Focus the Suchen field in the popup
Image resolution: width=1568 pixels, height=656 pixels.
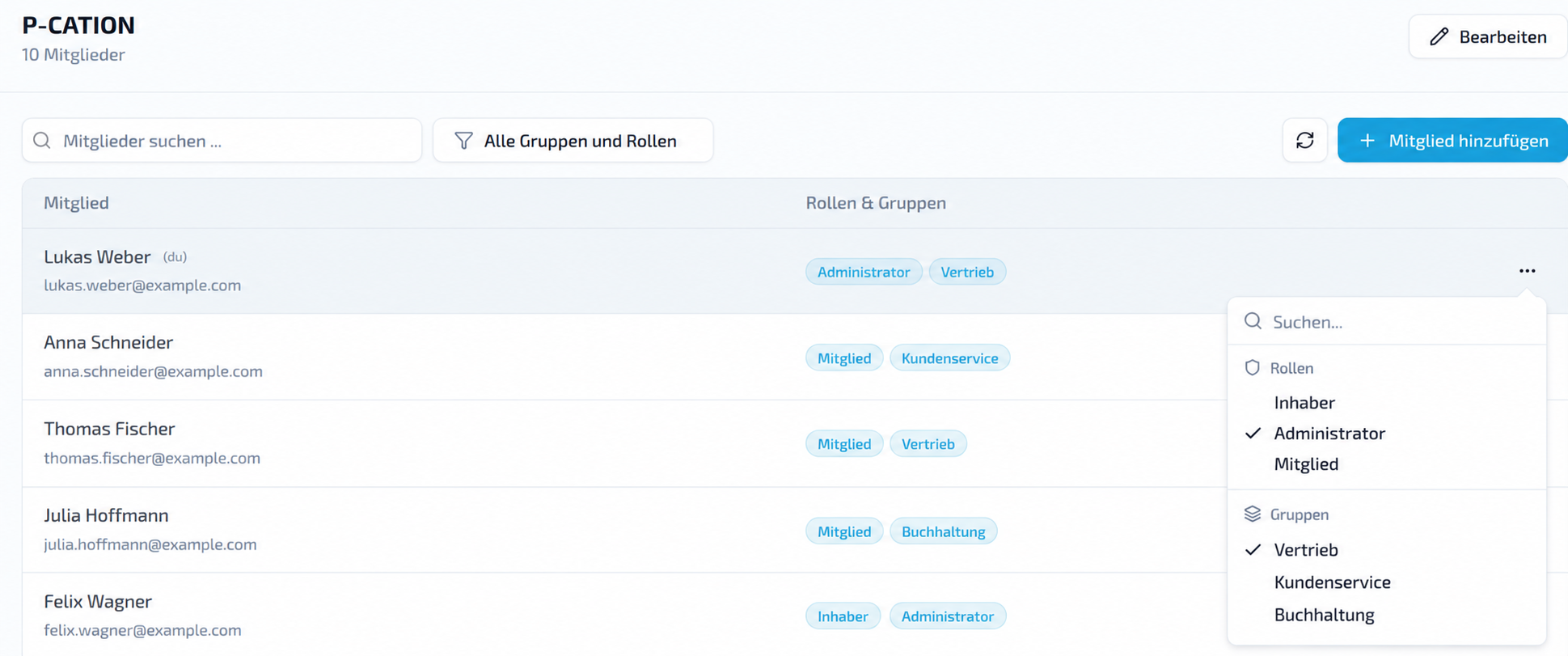[1386, 322]
